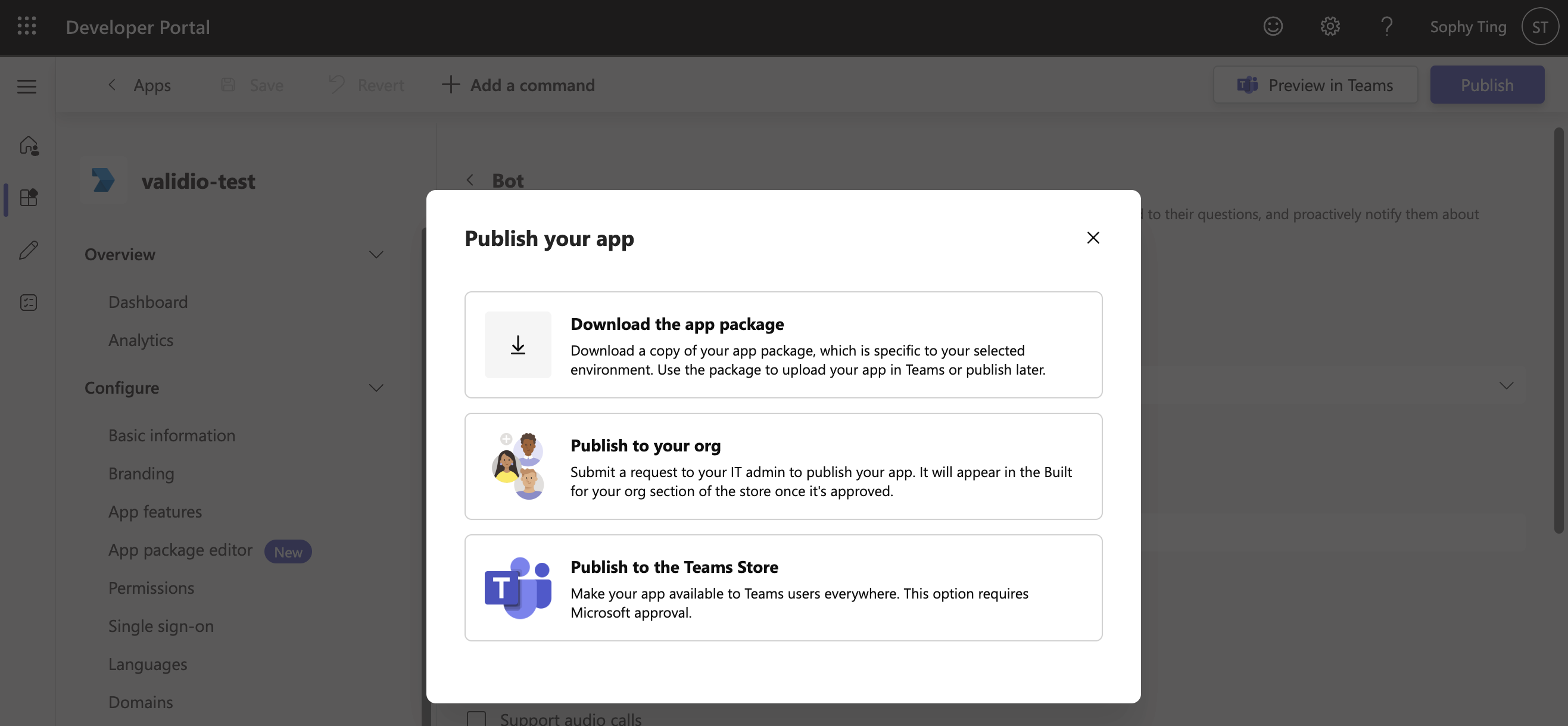Open Permissions page

click(x=151, y=588)
